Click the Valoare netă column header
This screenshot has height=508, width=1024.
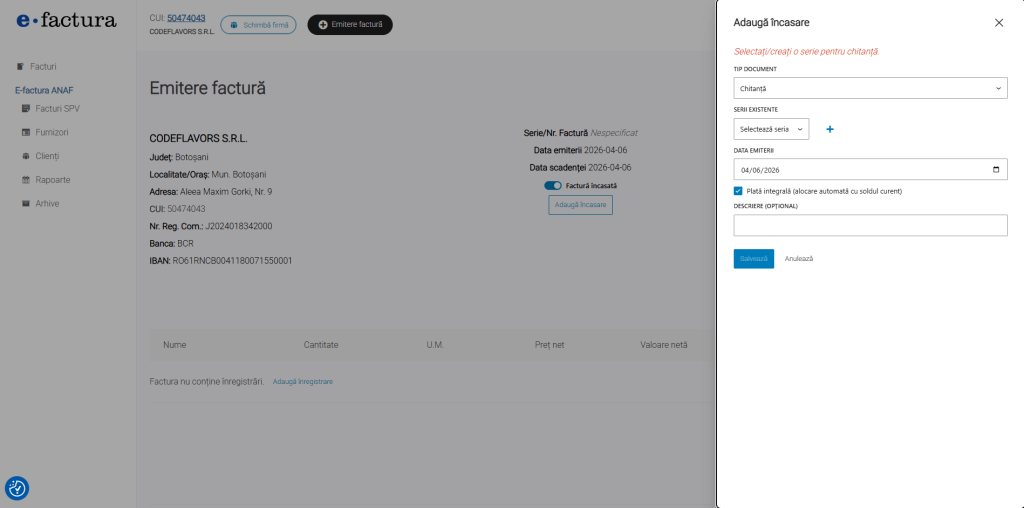pos(664,345)
